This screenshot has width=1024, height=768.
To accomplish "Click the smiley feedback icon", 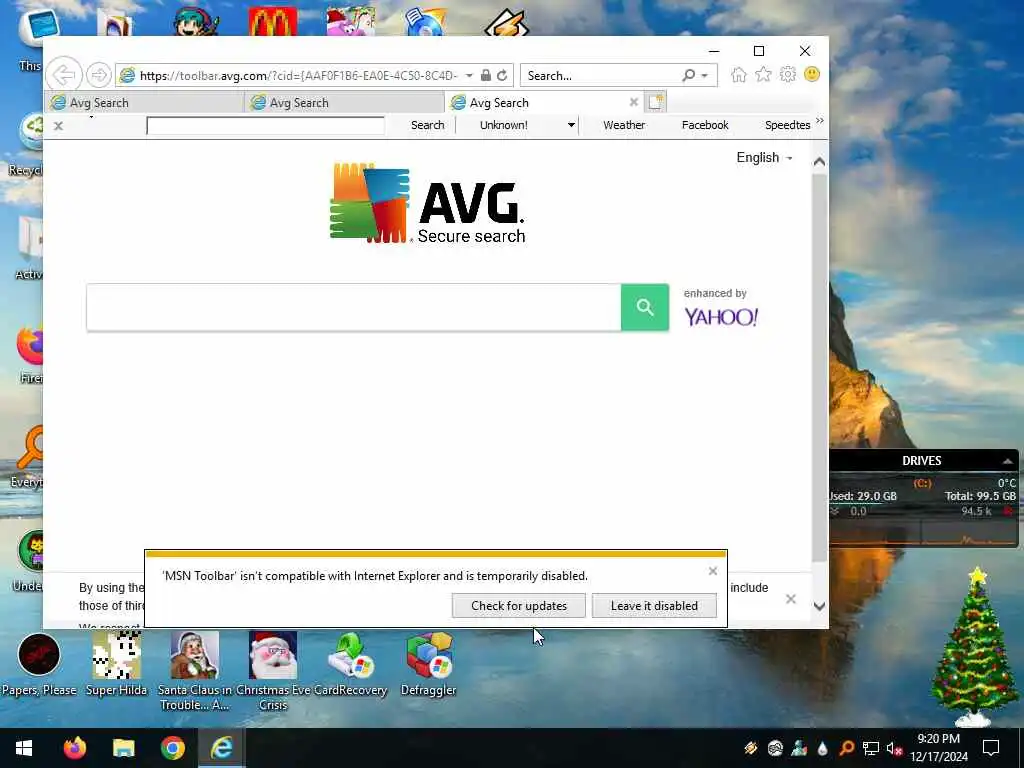I will 812,74.
